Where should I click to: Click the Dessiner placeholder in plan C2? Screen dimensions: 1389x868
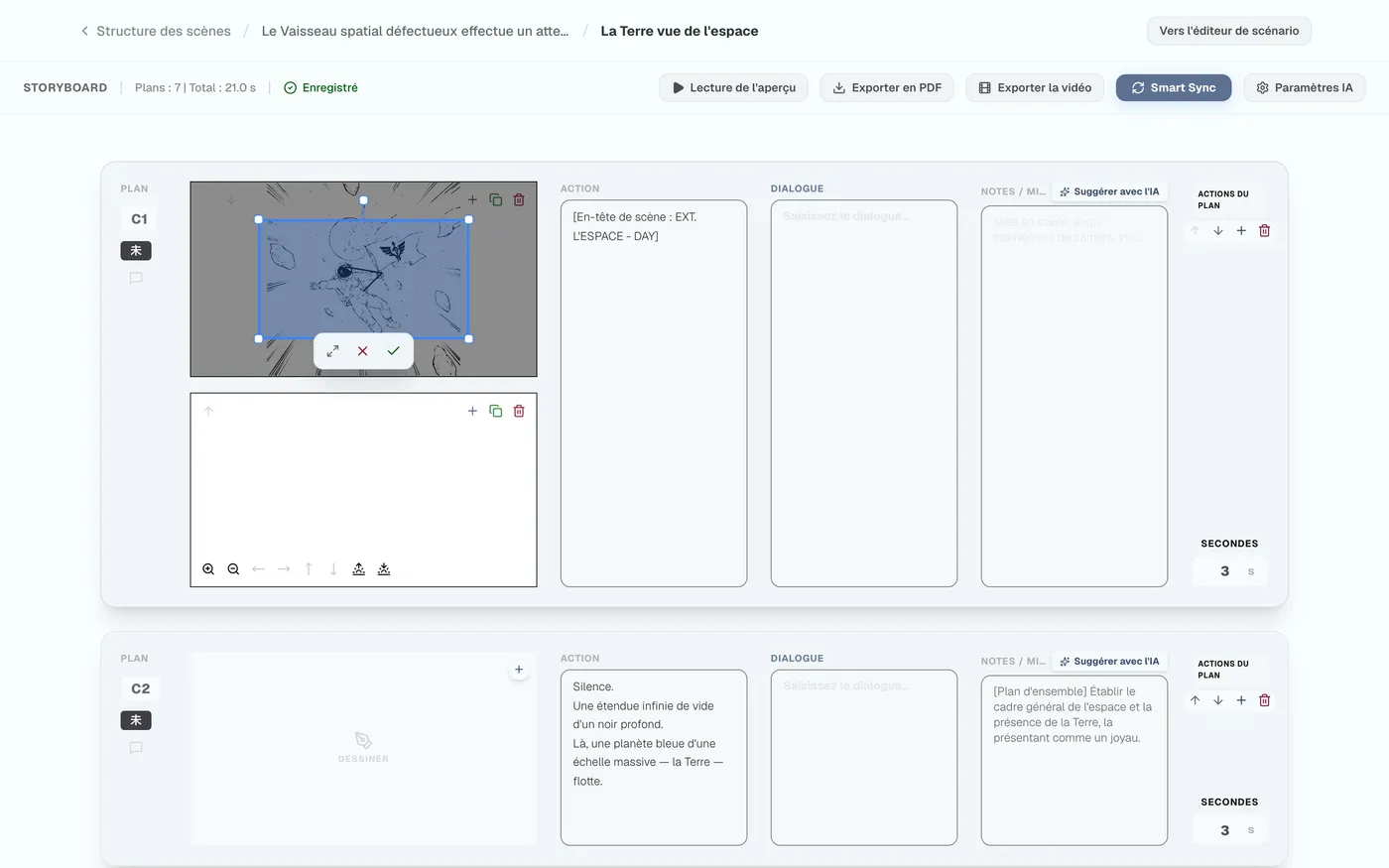[363, 748]
